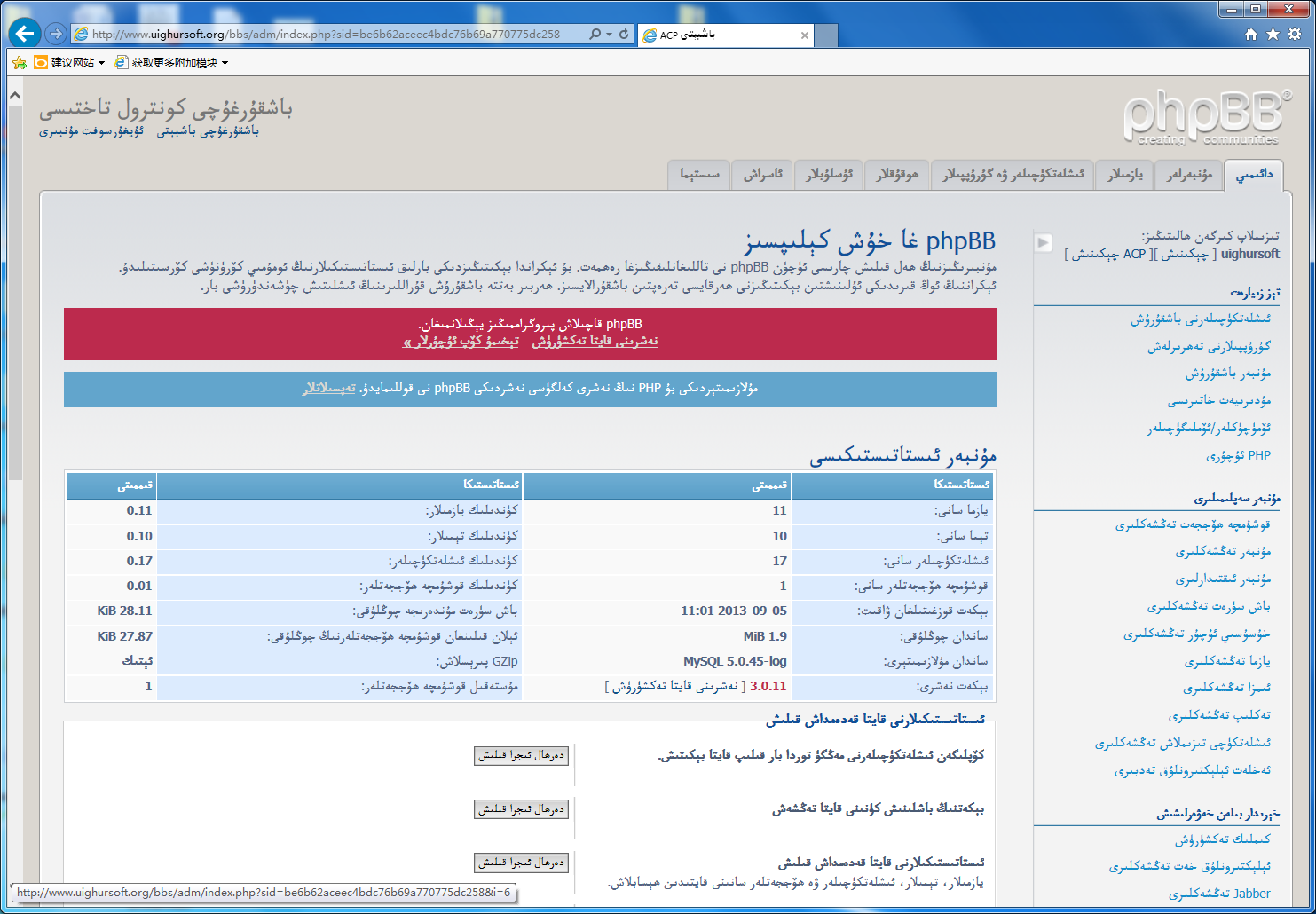The image size is (1316, 914).
Task: Click the باشقۇرغۇچى باشبىتى header link
Action: click(x=208, y=131)
